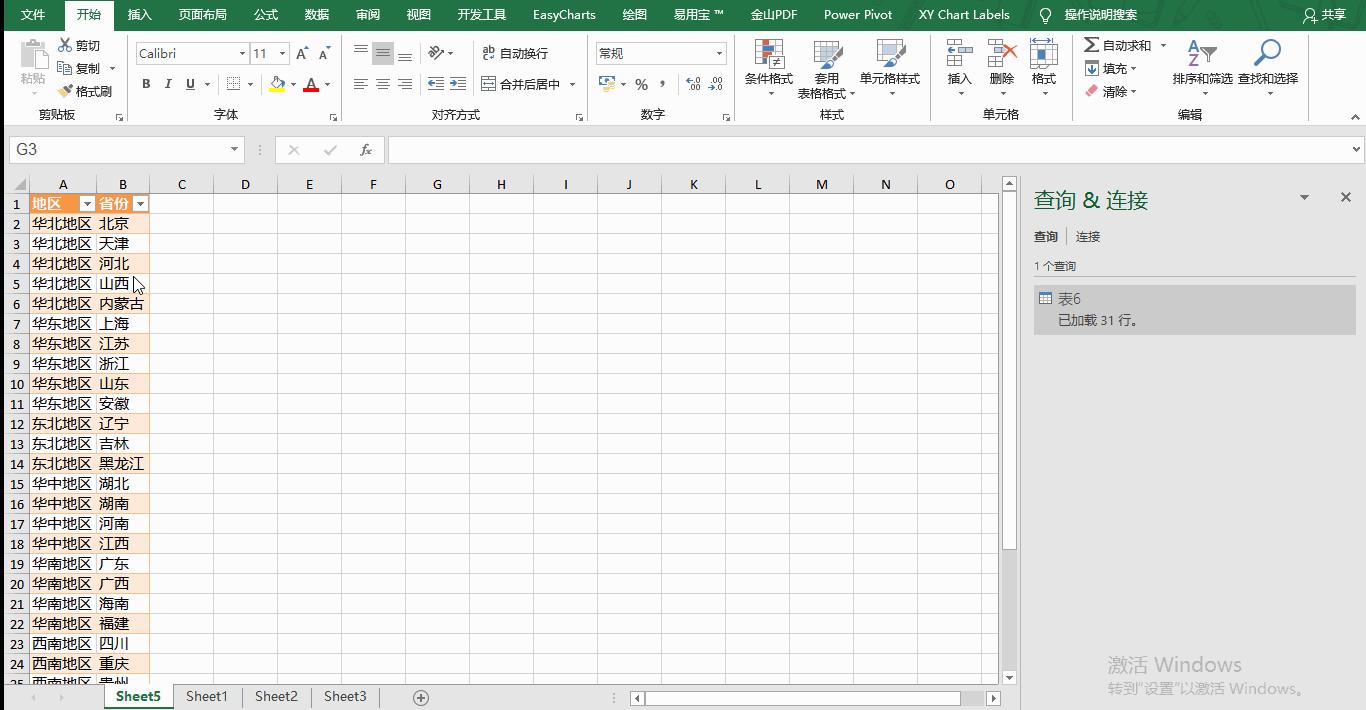This screenshot has height=710, width=1366.
Task: Switch to the 连接 tab in Queries pane
Action: point(1088,236)
